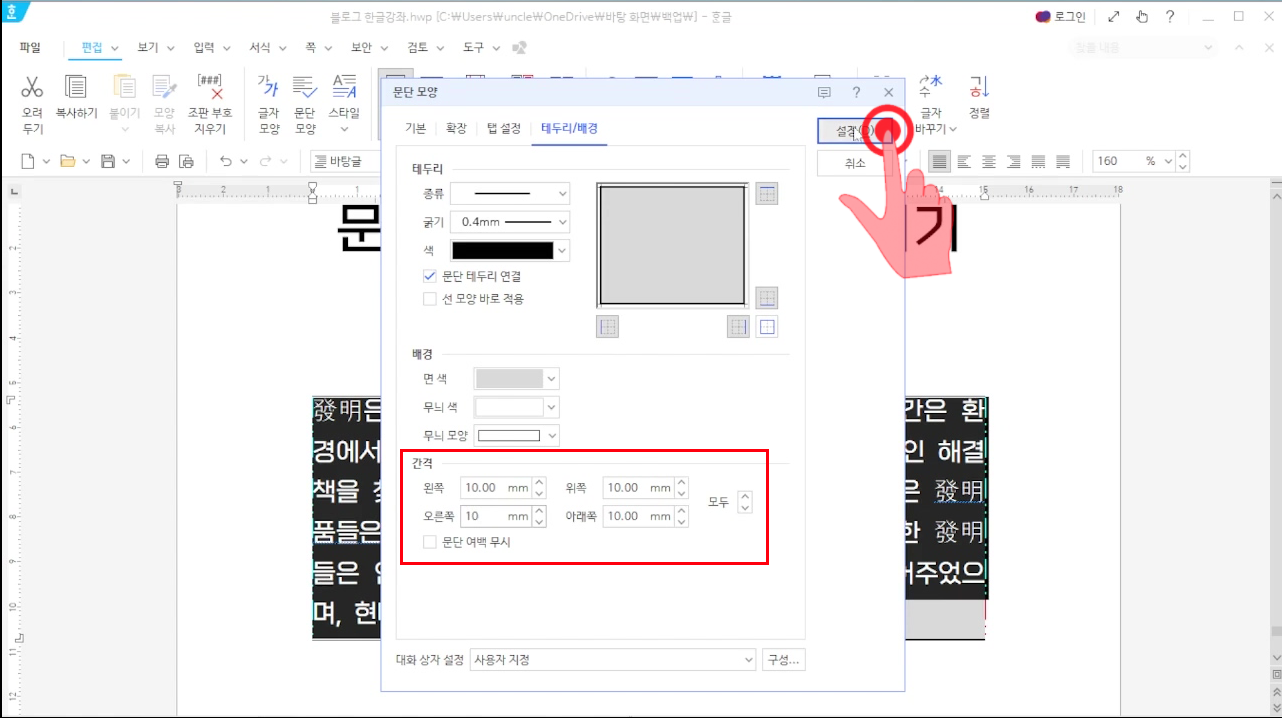Switch to the 탭 설정 tab
Image resolution: width=1282 pixels, height=718 pixels.
(503, 128)
